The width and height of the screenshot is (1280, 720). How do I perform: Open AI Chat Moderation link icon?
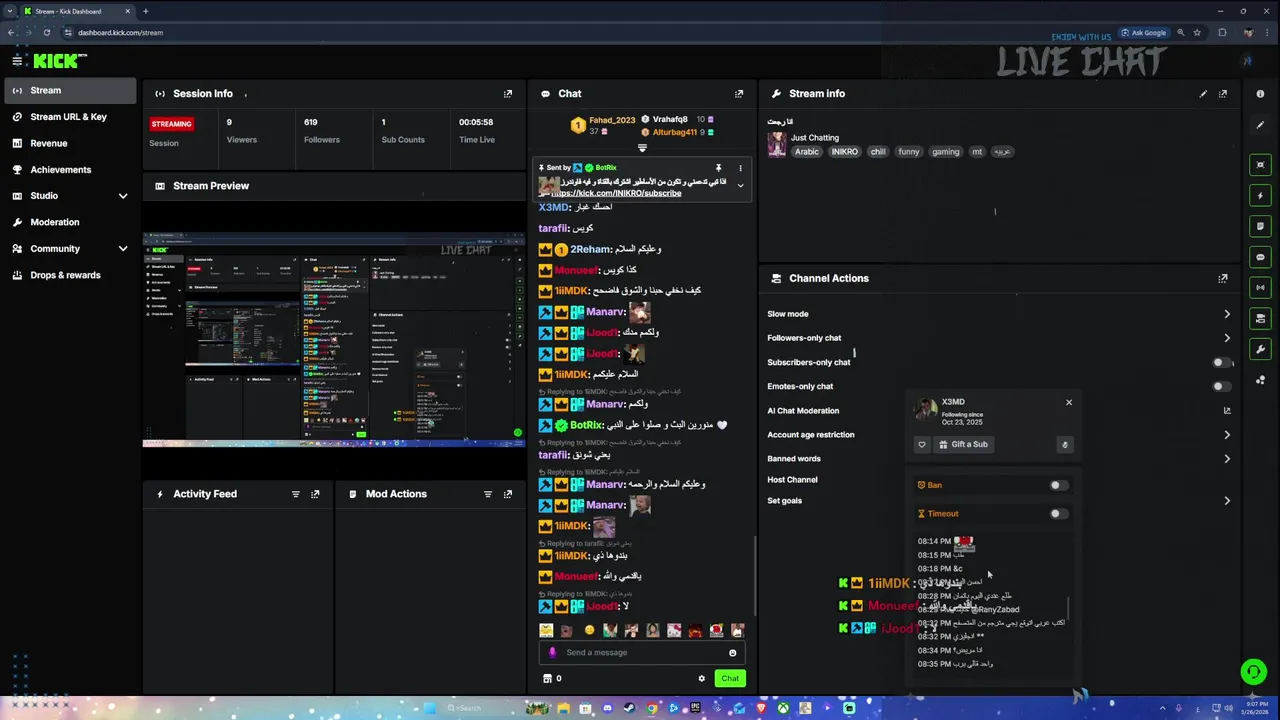click(1227, 410)
